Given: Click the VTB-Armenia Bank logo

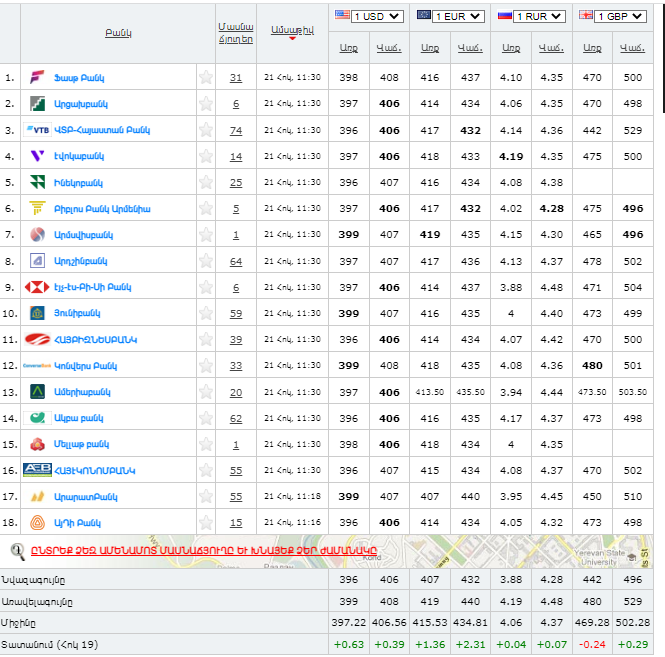Looking at the screenshot, I should [x=37, y=130].
